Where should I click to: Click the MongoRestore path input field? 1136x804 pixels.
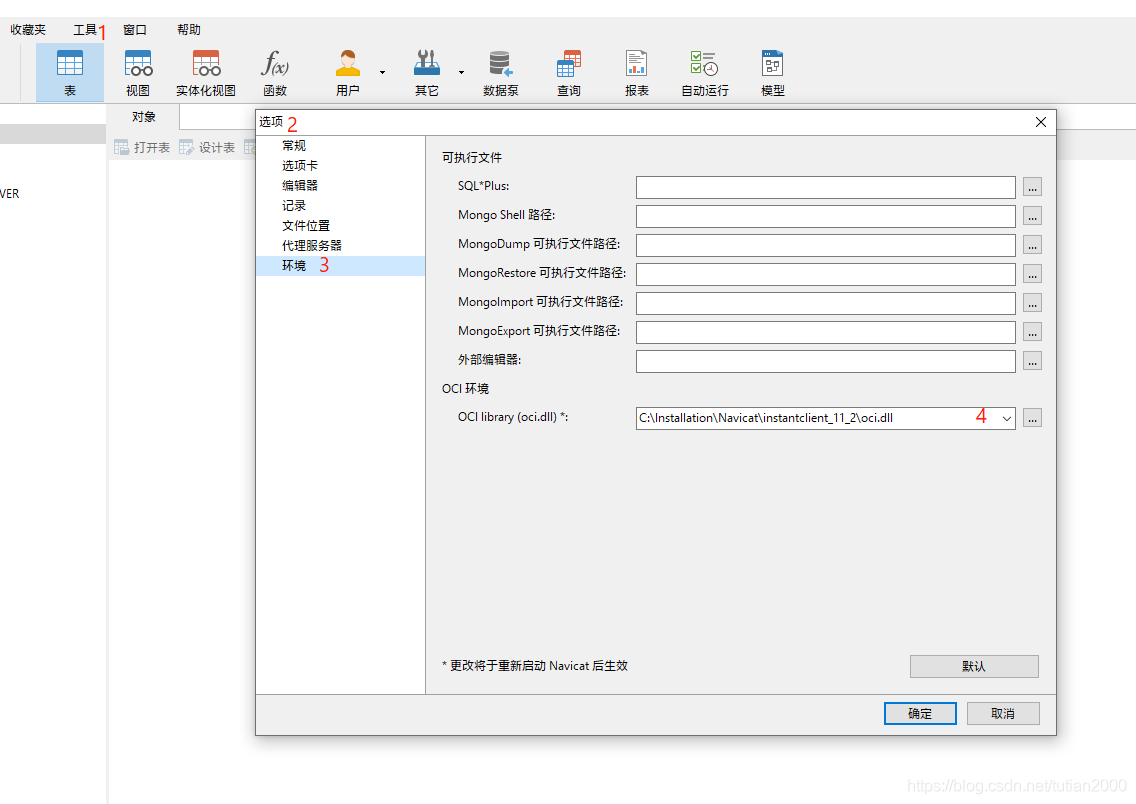826,274
